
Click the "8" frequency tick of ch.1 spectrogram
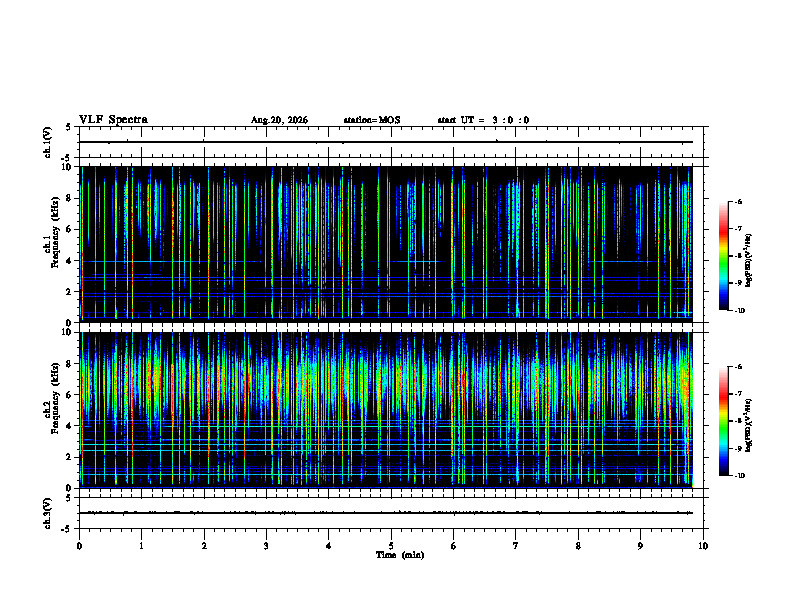click(70, 198)
